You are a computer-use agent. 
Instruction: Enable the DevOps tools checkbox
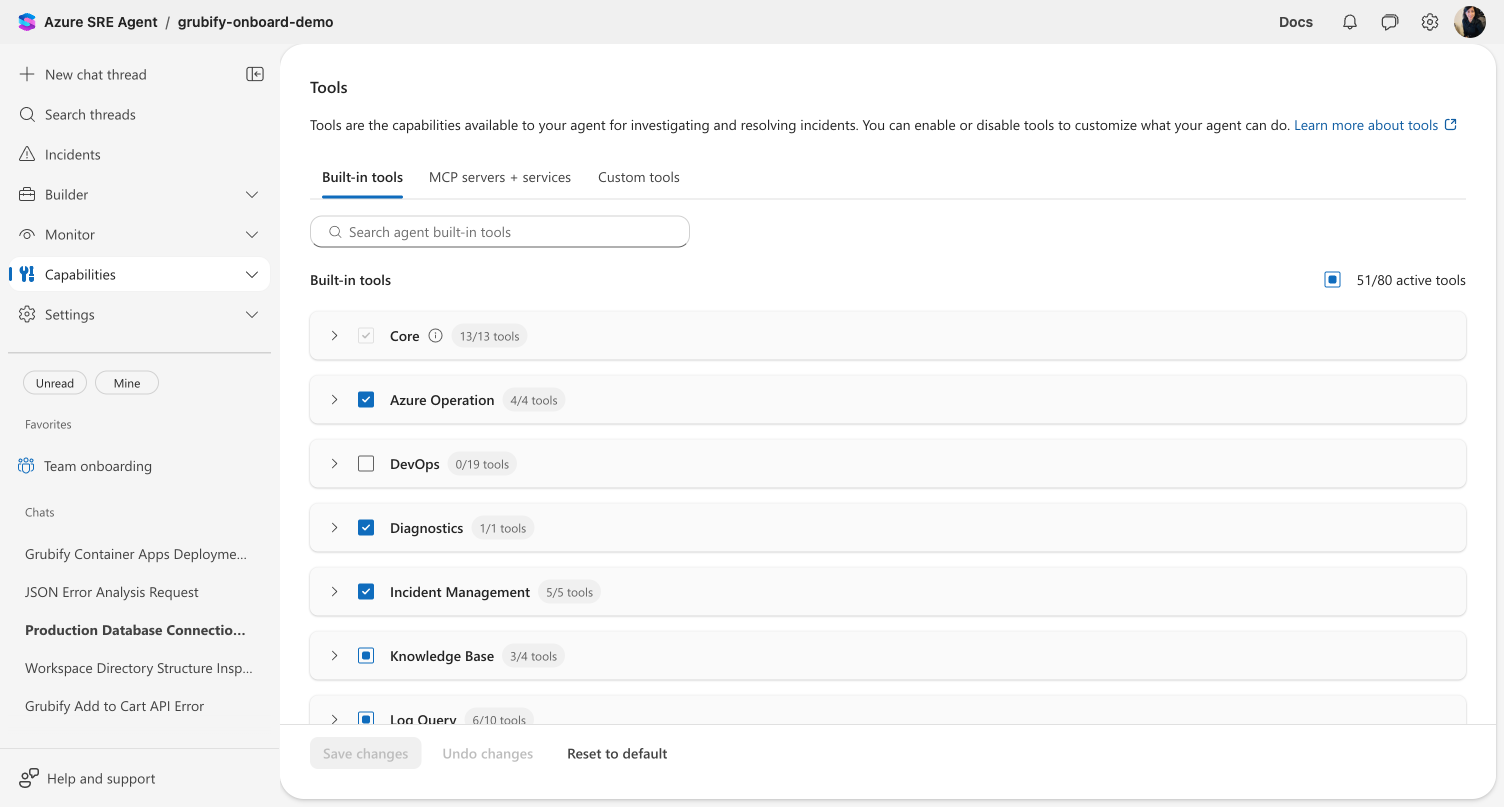coord(366,464)
